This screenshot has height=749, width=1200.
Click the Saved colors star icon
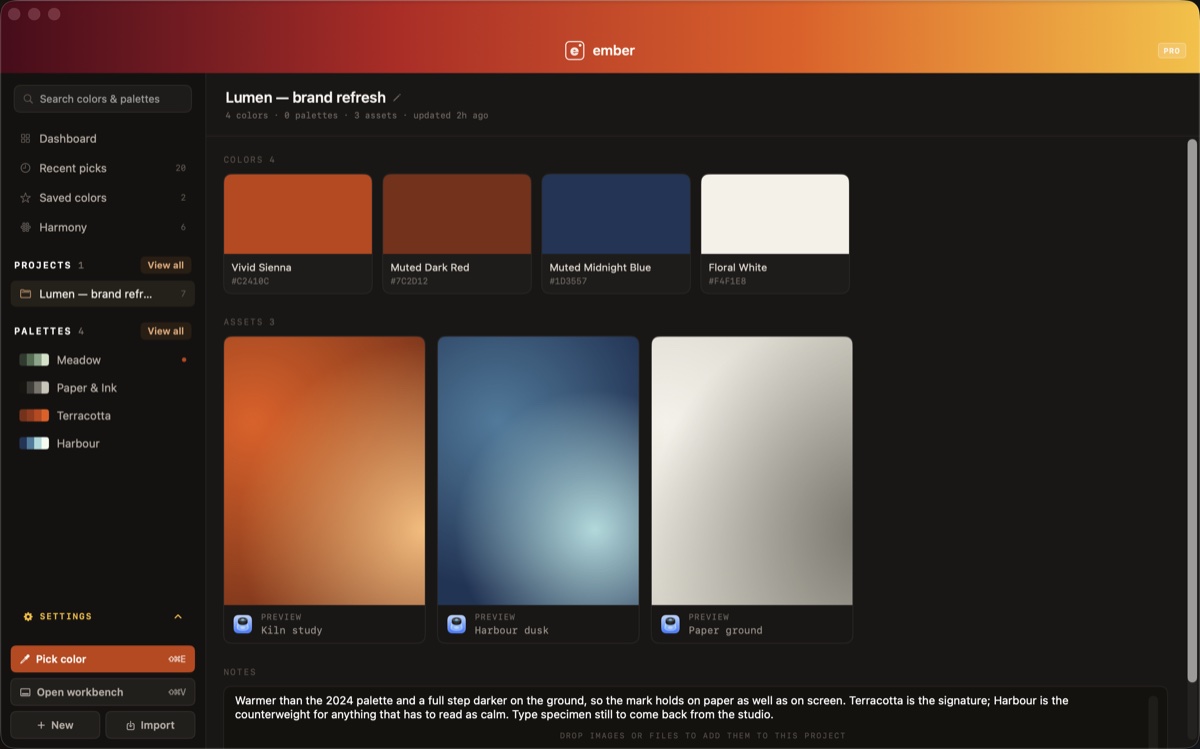[x=25, y=198]
